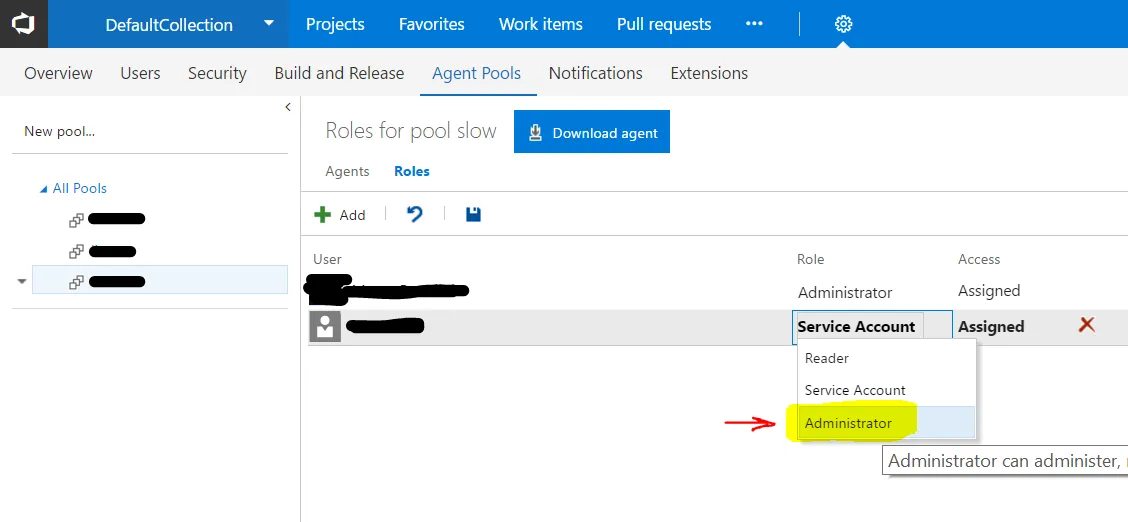
Task: Open Pull requests in top navigation
Action: click(x=664, y=24)
